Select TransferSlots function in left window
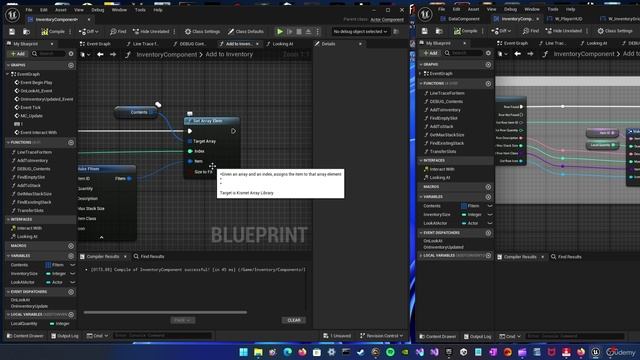The height and width of the screenshot is (360, 640). (30, 211)
